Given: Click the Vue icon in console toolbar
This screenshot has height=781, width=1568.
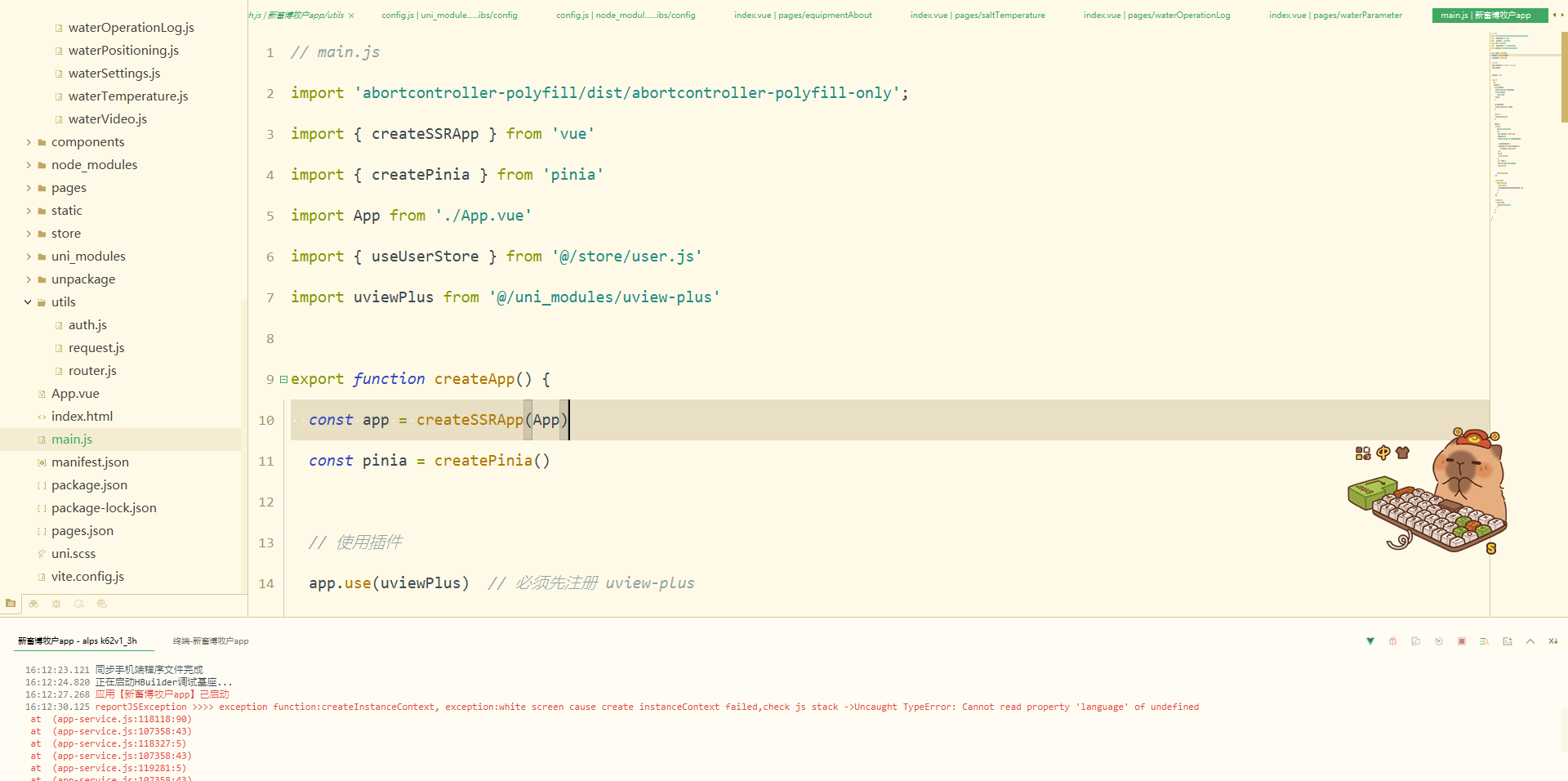Looking at the screenshot, I should point(1370,641).
